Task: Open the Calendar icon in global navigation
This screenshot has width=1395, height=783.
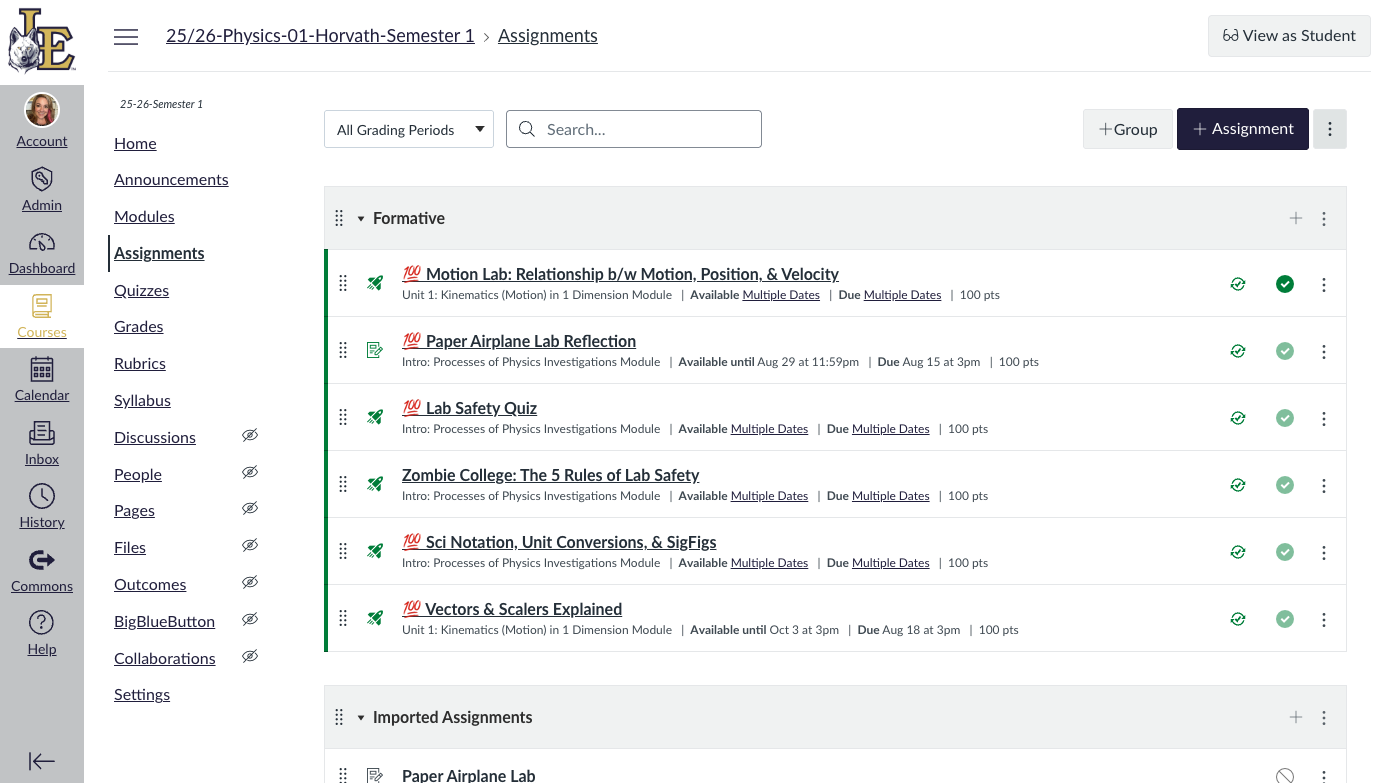Action: click(x=42, y=369)
